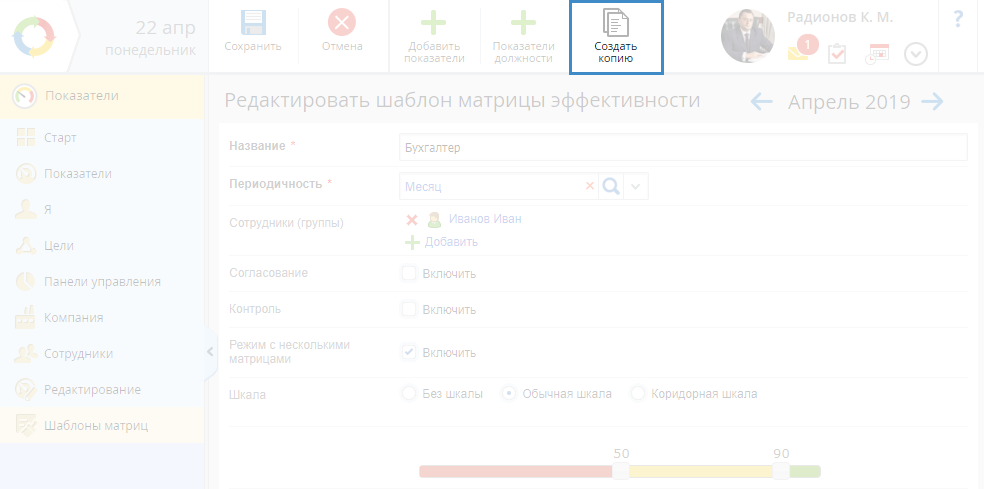Image resolution: width=984 pixels, height=489 pixels.
Task: Click the Save (Сохранить) floppy icon
Action: pos(253,24)
